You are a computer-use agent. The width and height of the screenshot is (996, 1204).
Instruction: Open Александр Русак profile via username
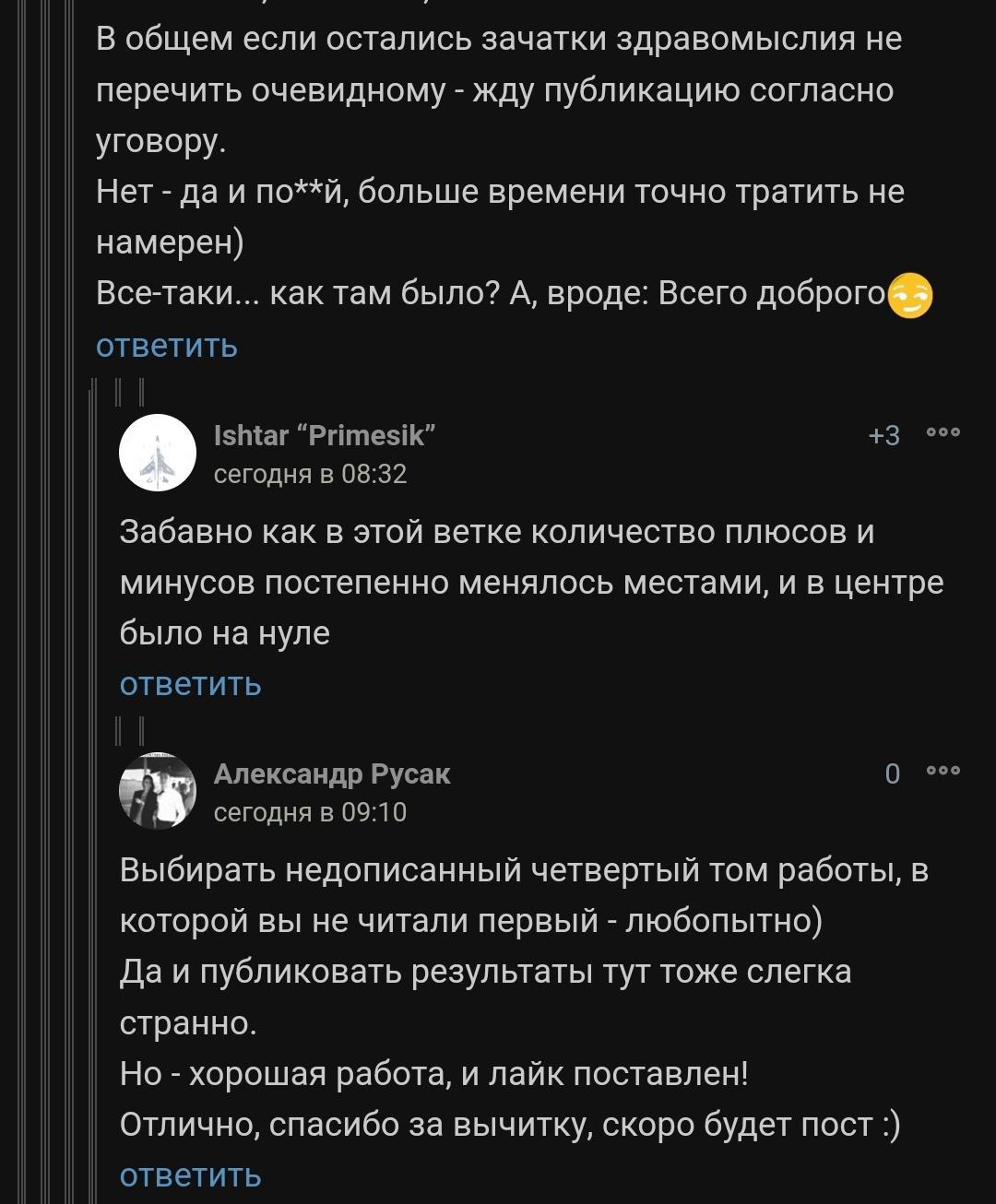[332, 773]
